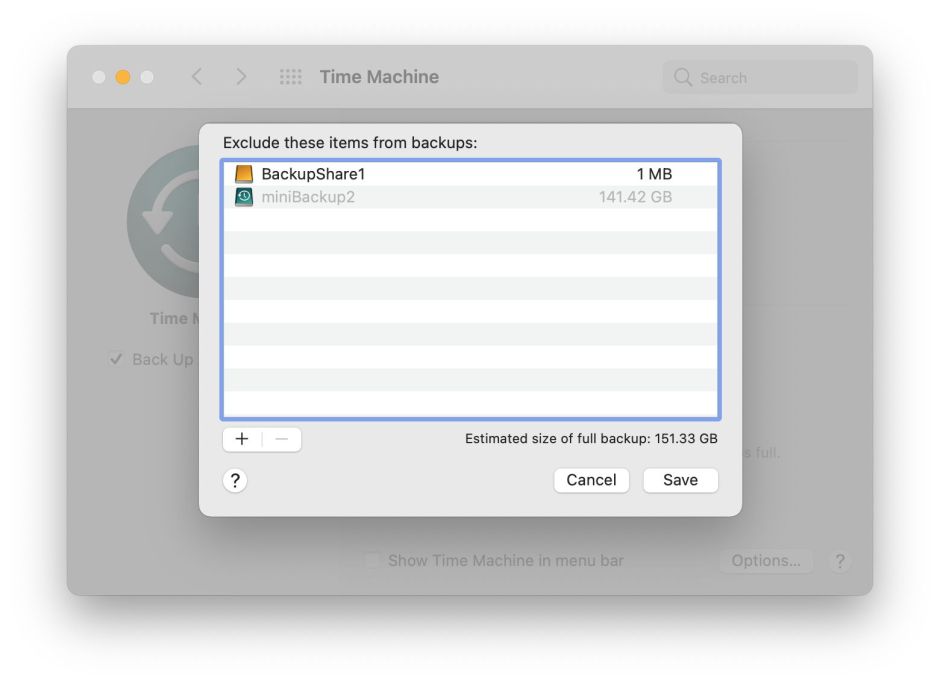Click the main window help question mark
The image size is (940, 684).
[840, 561]
